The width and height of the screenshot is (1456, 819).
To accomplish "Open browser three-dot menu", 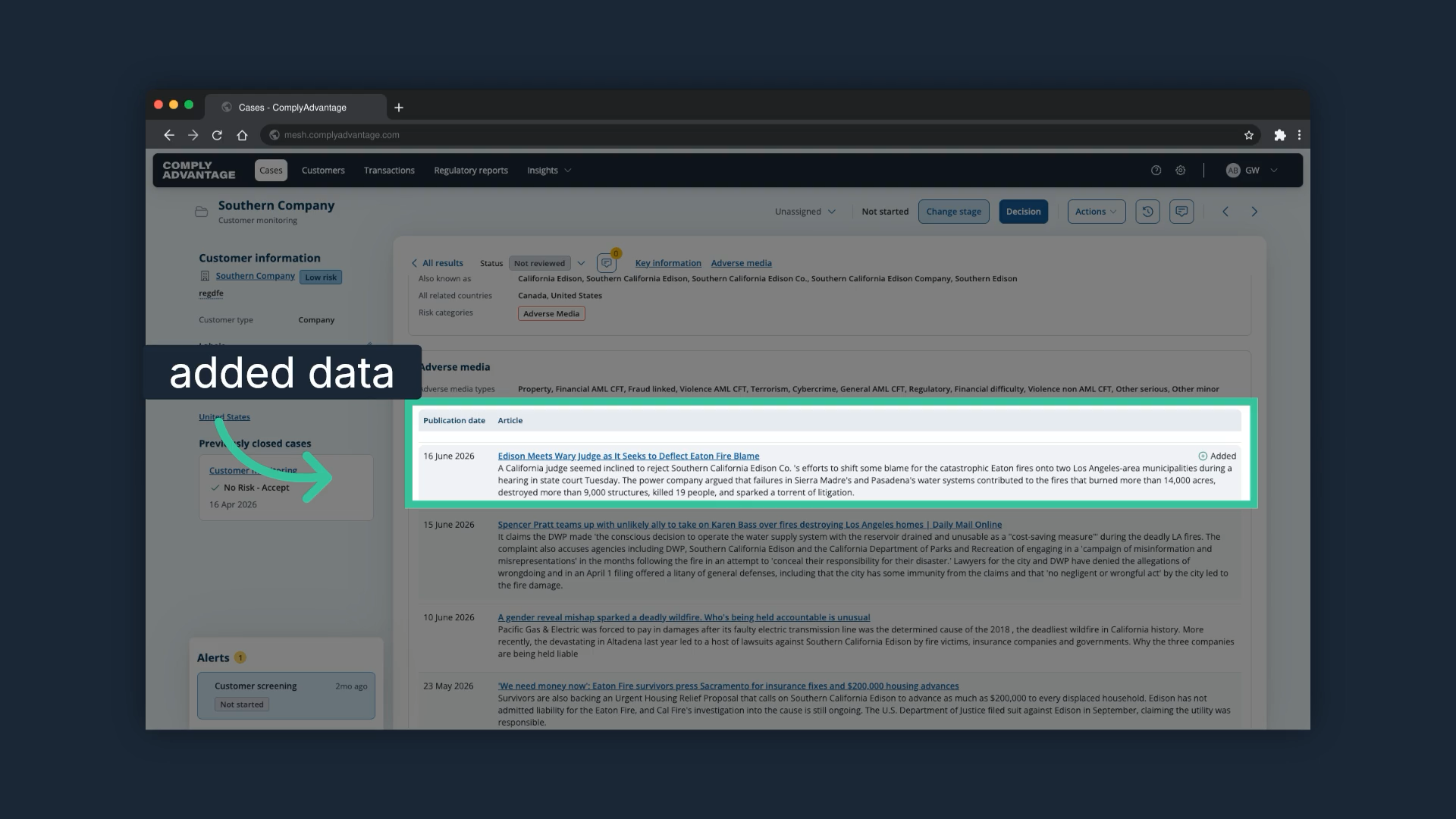I will point(1299,135).
